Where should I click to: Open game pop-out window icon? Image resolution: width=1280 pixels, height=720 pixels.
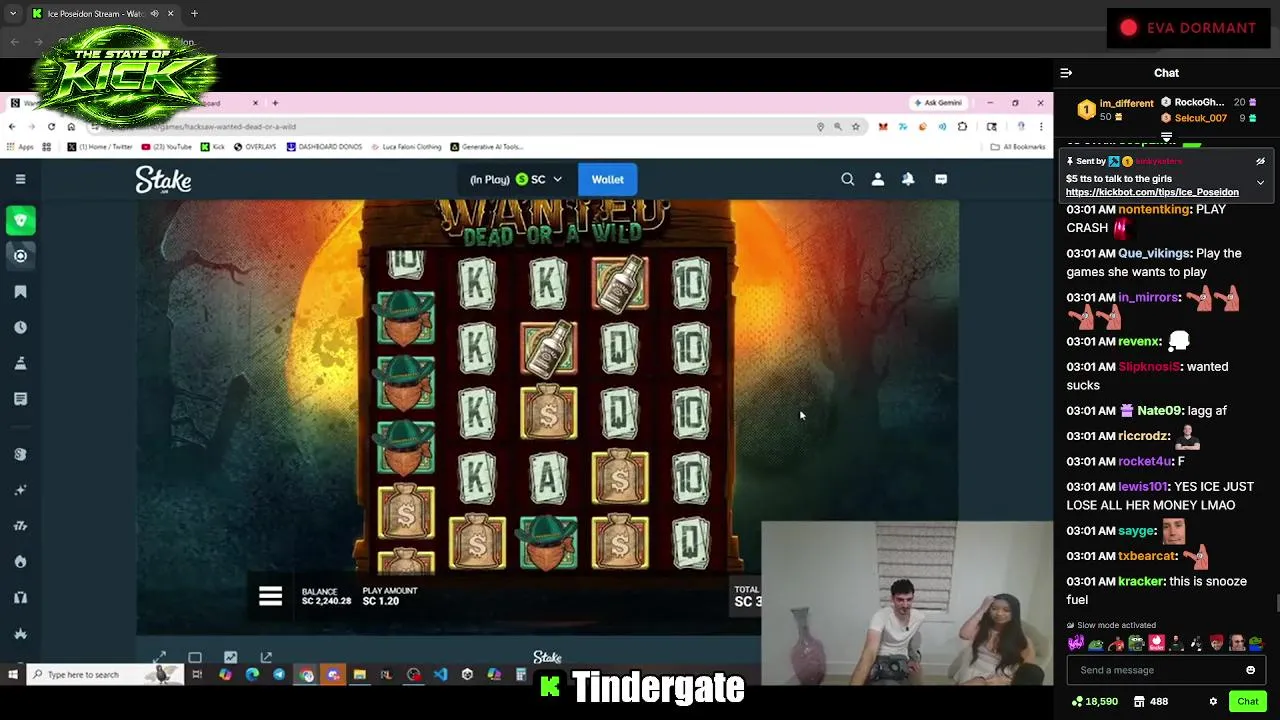[266, 657]
